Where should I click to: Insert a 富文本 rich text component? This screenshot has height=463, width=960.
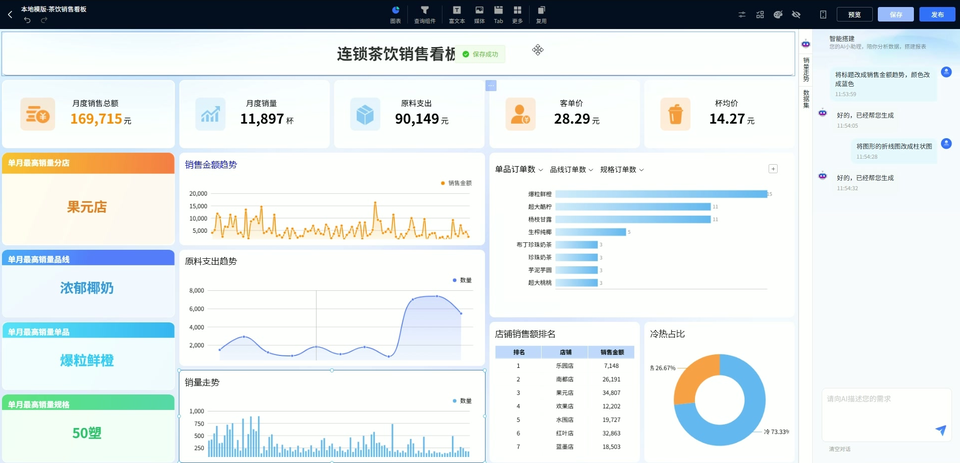point(457,14)
